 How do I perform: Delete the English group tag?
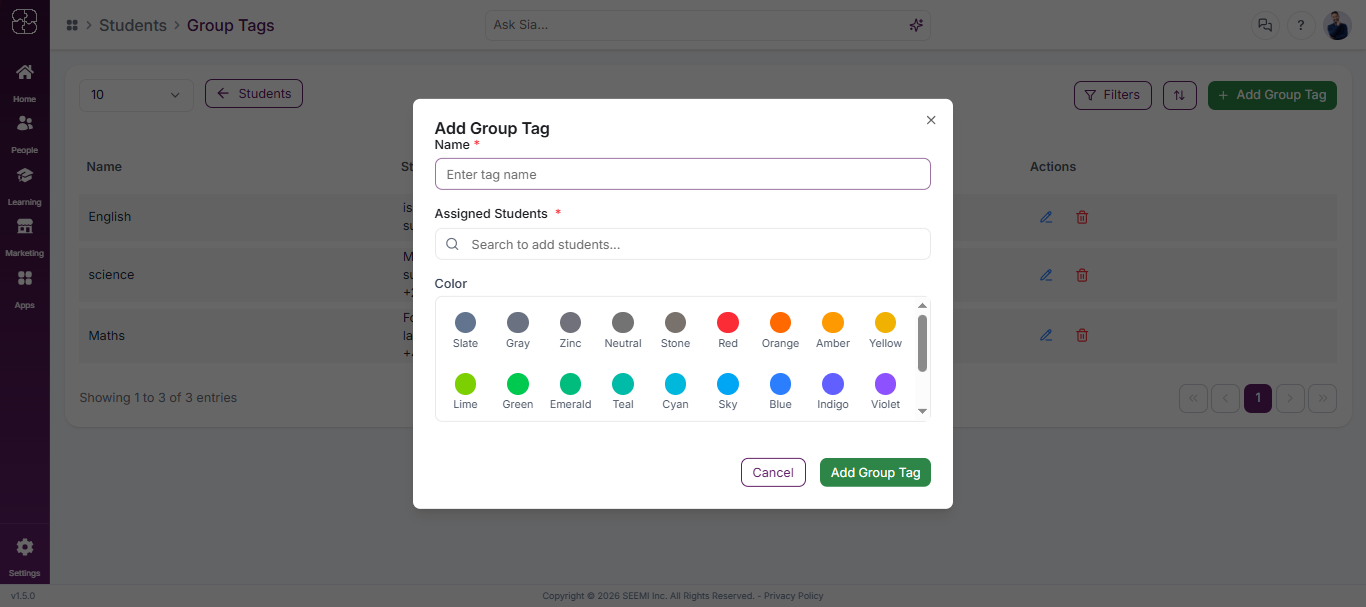(x=1082, y=217)
